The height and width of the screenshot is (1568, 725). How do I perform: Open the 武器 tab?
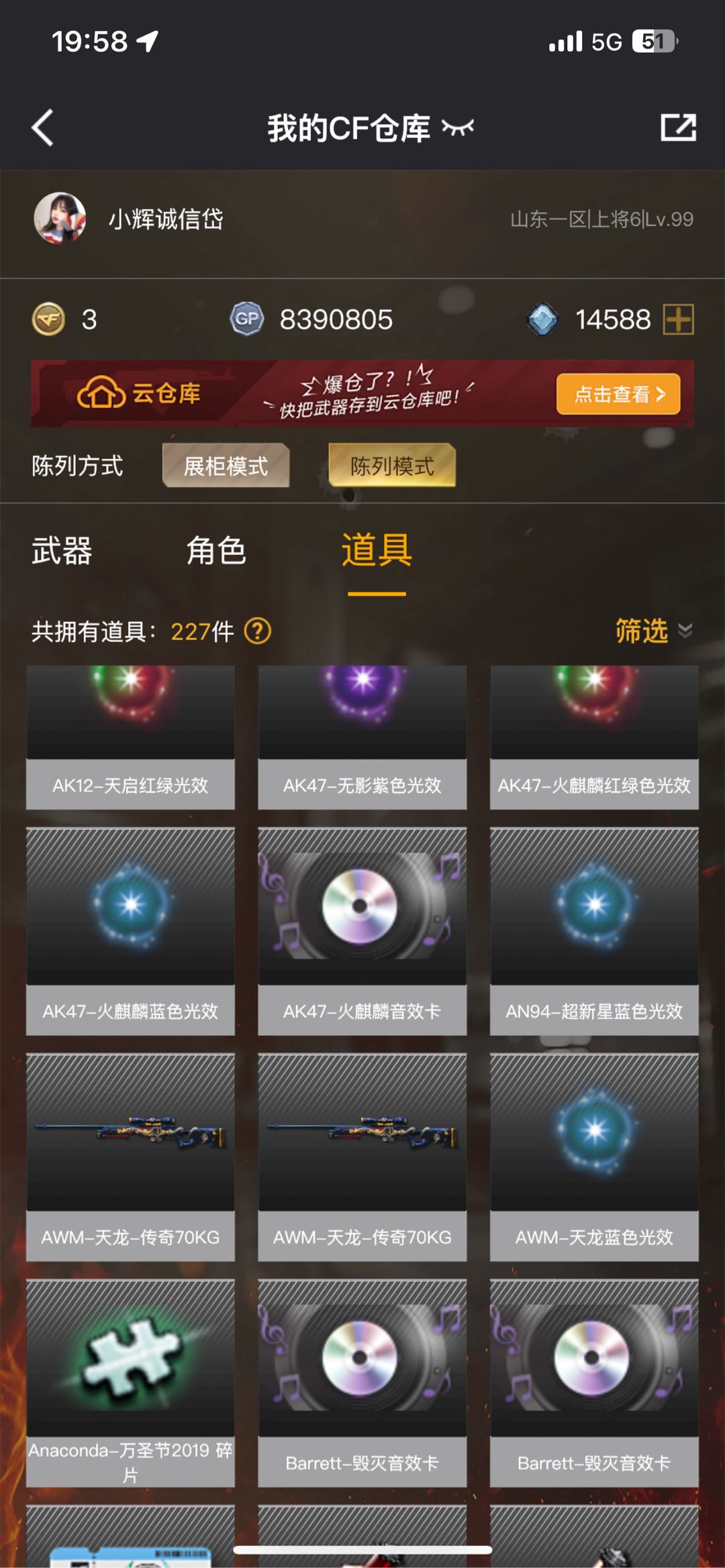[62, 551]
